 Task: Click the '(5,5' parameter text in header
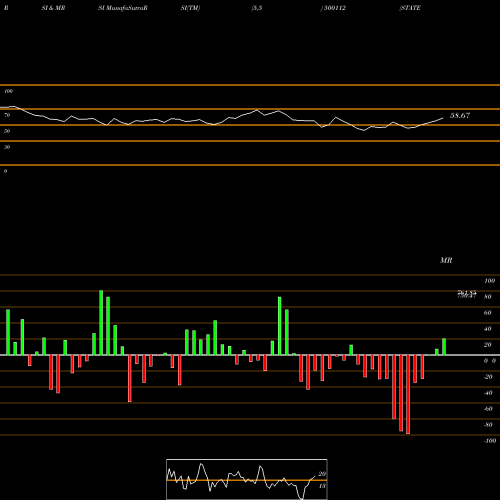tap(257, 8)
